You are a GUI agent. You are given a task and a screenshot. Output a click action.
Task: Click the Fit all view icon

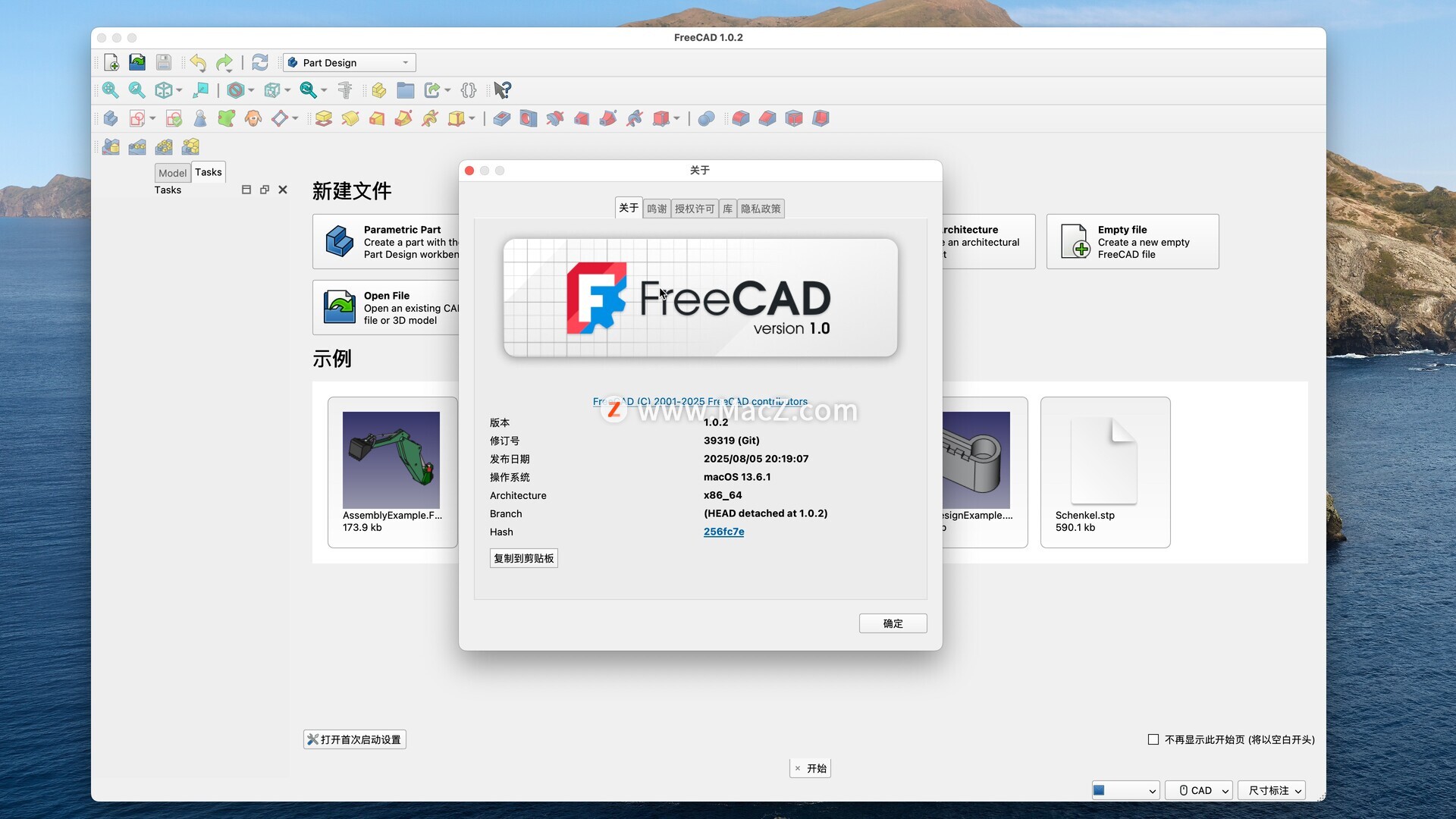pyautogui.click(x=111, y=90)
